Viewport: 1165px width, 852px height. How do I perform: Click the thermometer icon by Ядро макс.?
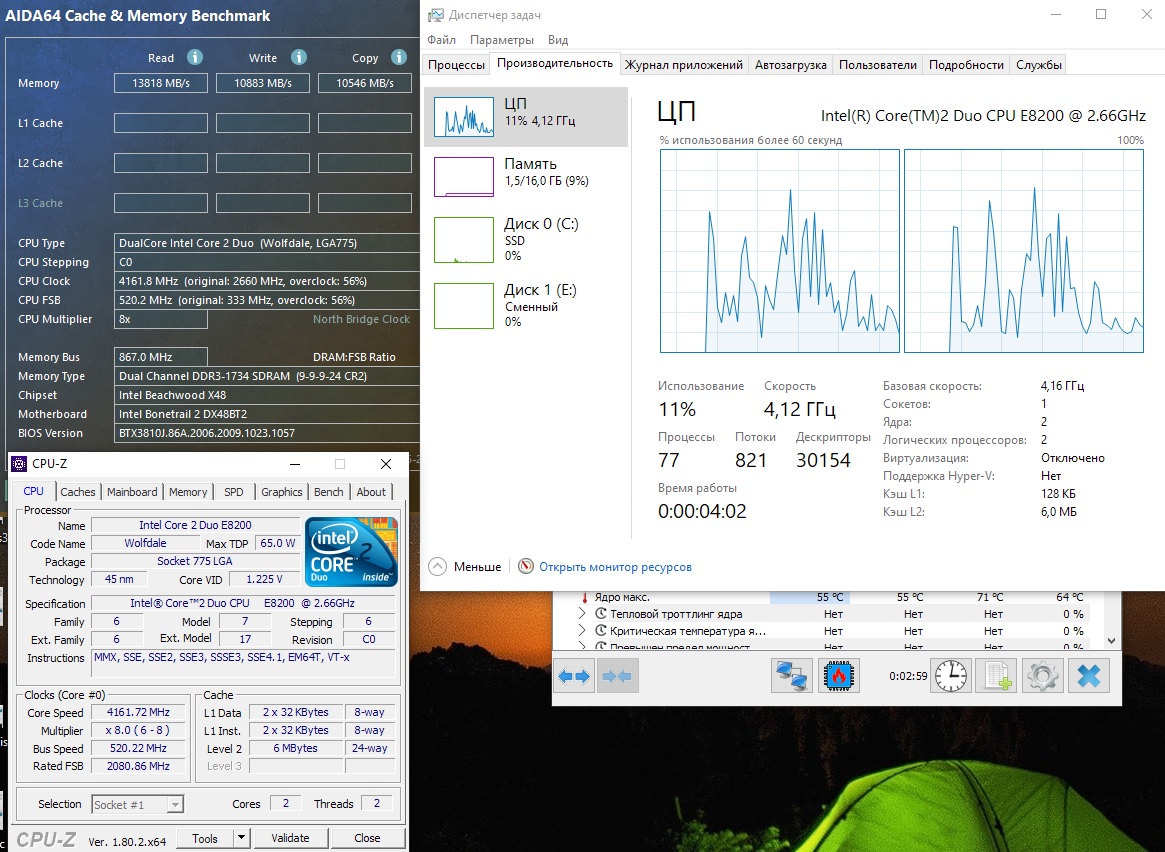pyautogui.click(x=585, y=597)
